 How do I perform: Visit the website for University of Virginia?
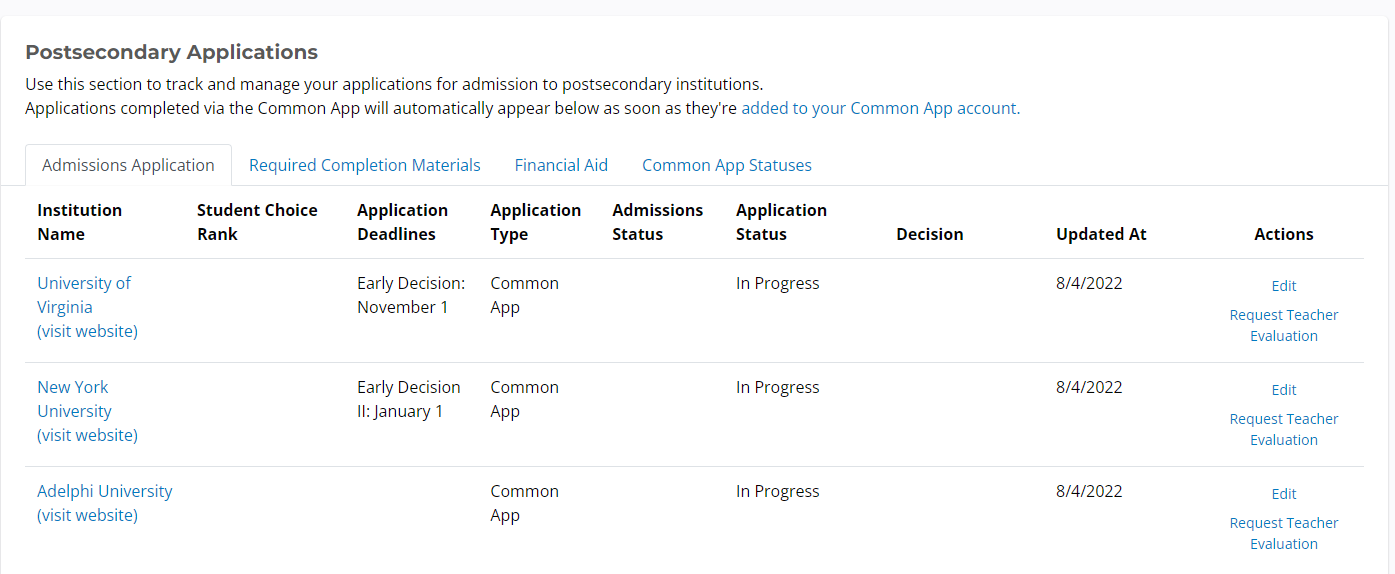pos(87,331)
